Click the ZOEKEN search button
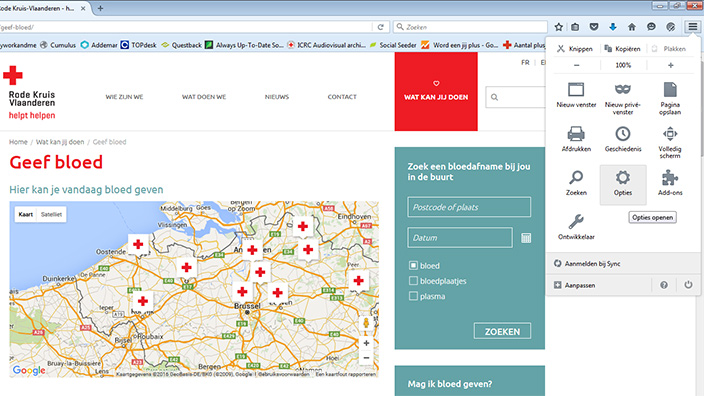Image resolution: width=704 pixels, height=396 pixels. pos(502,331)
